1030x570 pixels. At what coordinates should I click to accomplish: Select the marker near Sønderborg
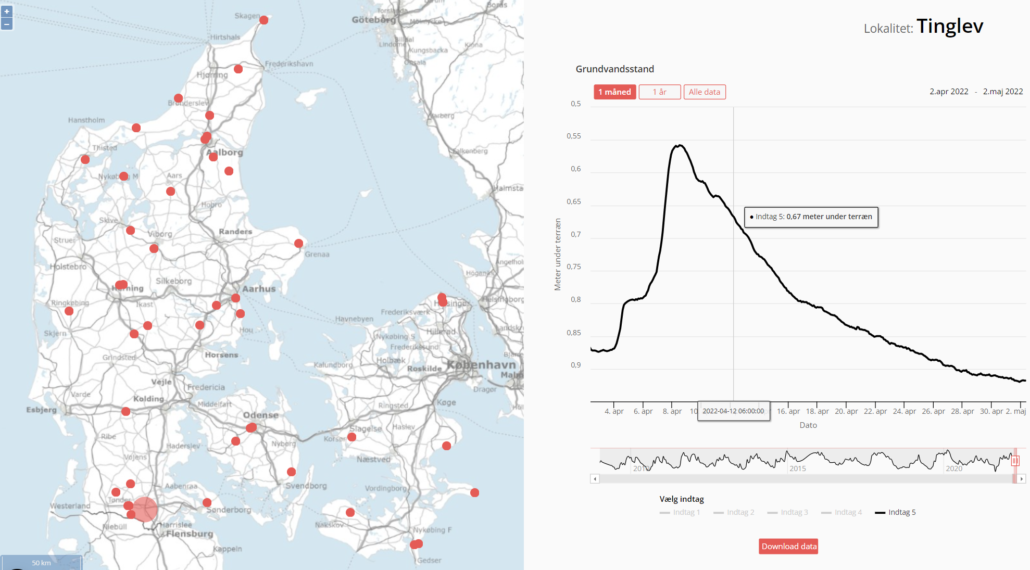pos(207,502)
